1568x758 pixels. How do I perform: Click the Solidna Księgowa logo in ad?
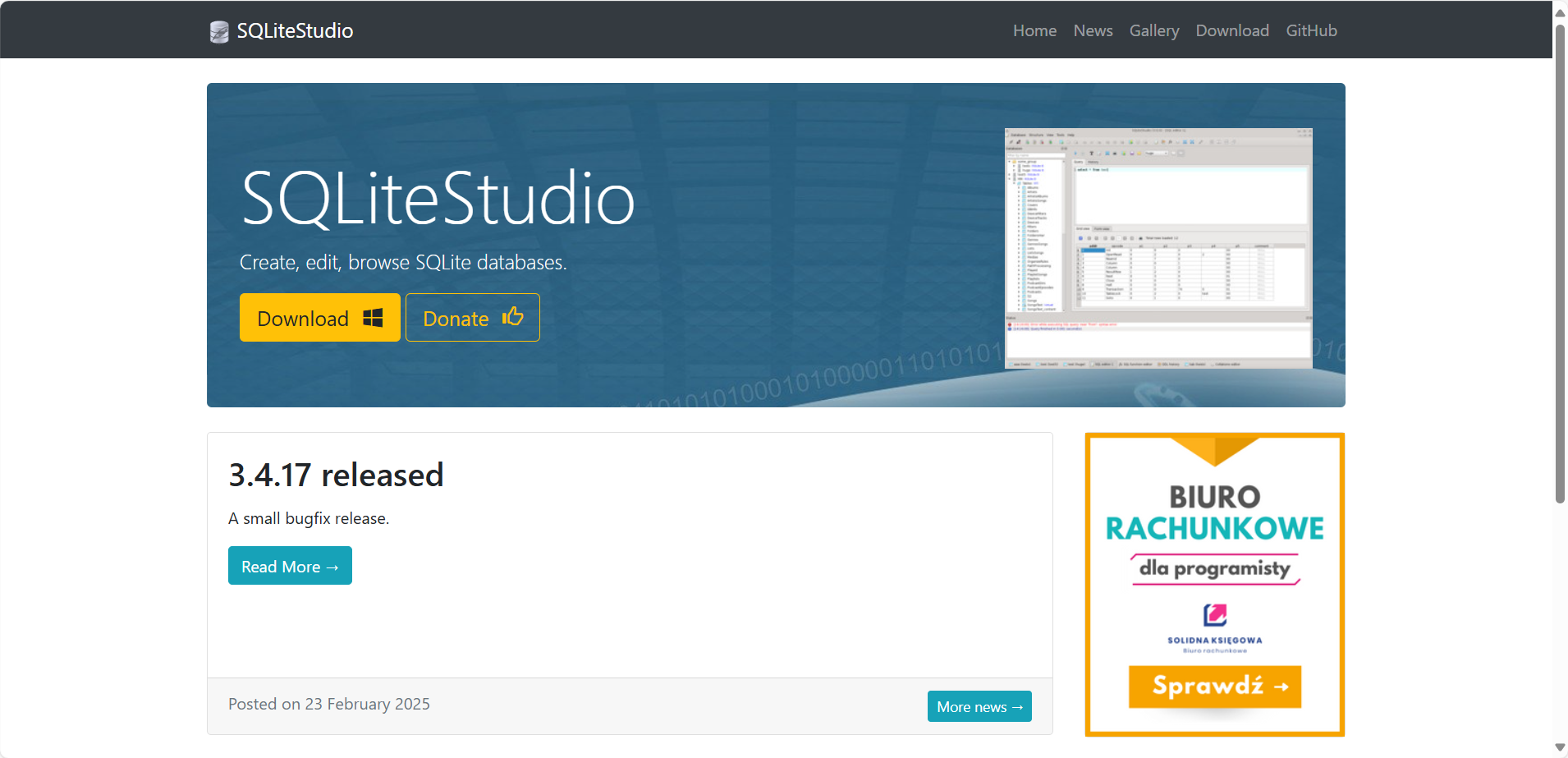(1215, 628)
